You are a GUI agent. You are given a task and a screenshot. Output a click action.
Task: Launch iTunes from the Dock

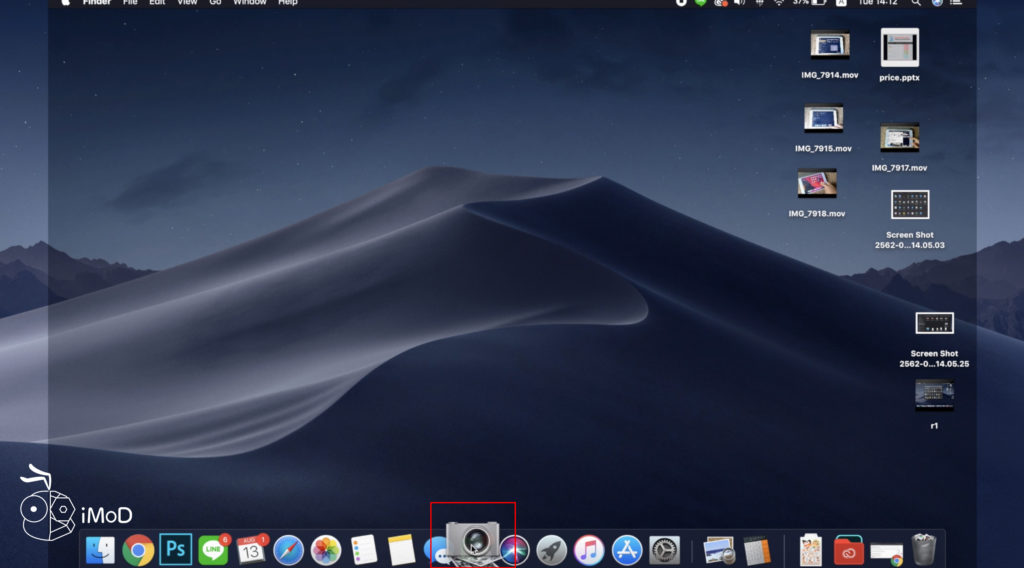[589, 550]
